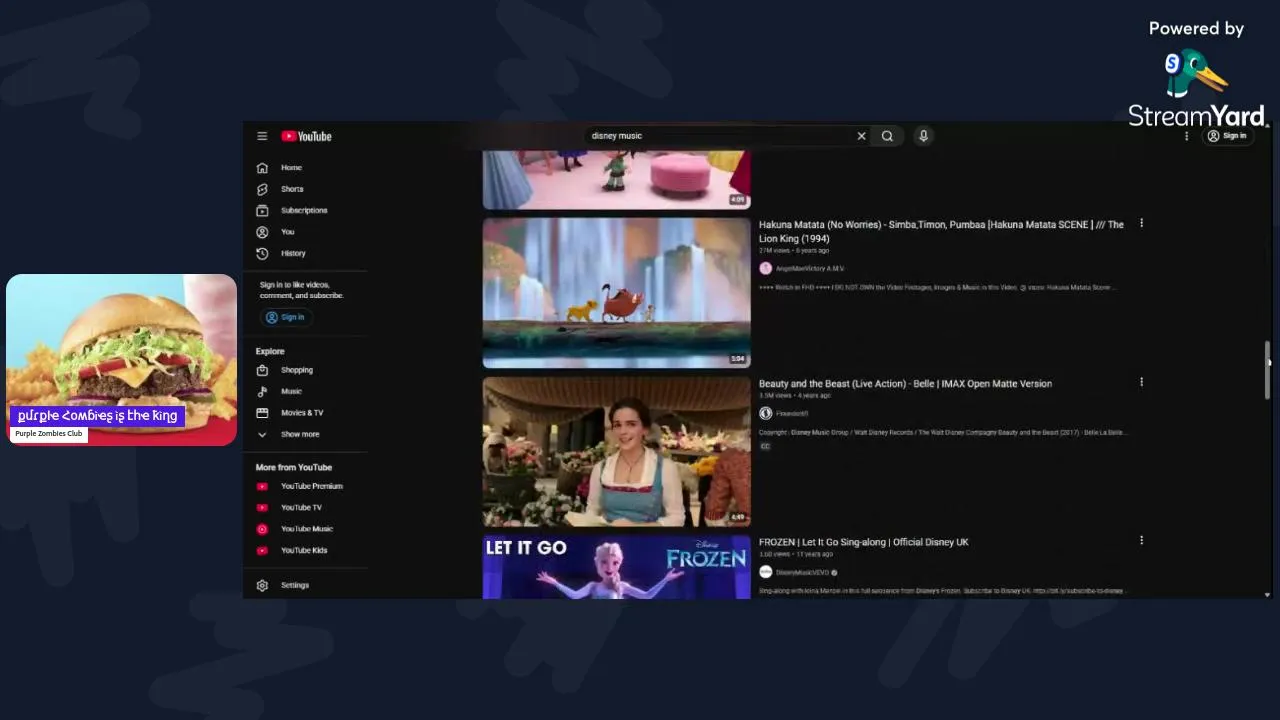Click the StreamYard logo
1280x720 pixels.
tap(1196, 89)
